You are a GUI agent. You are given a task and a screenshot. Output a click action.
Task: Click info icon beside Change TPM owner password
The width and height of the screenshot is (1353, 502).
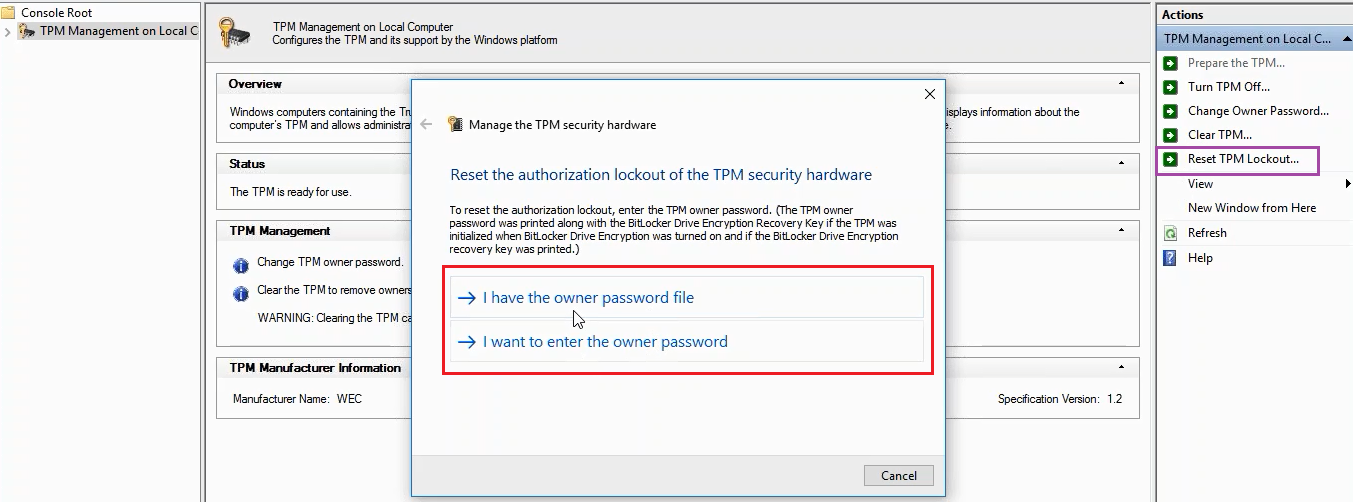(x=240, y=266)
